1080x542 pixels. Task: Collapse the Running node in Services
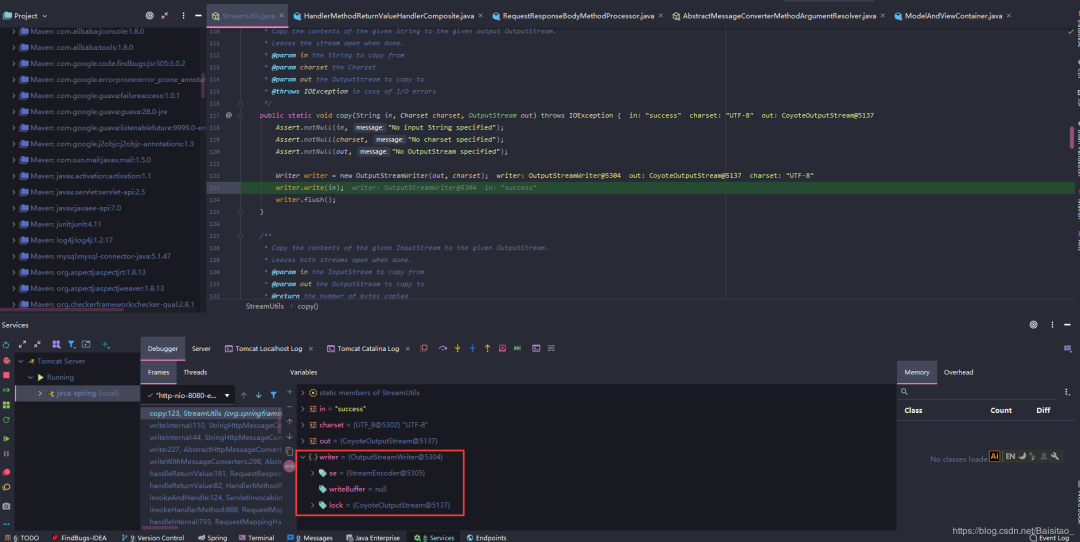(x=30, y=377)
